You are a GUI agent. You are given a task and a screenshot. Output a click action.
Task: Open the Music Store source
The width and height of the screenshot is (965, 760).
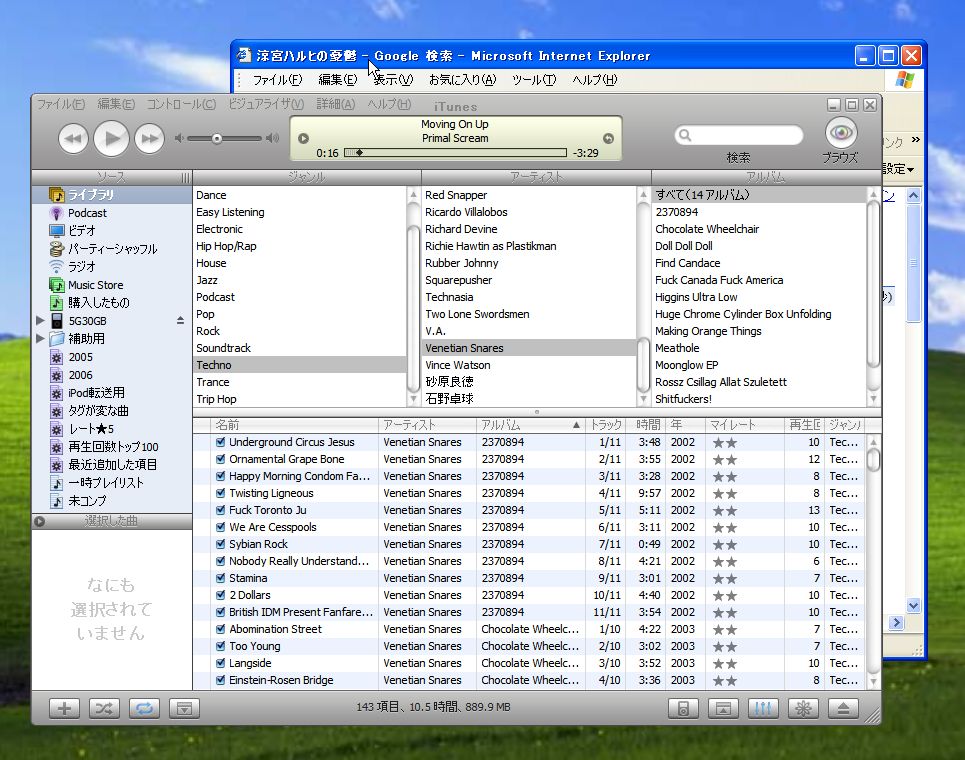click(112, 285)
